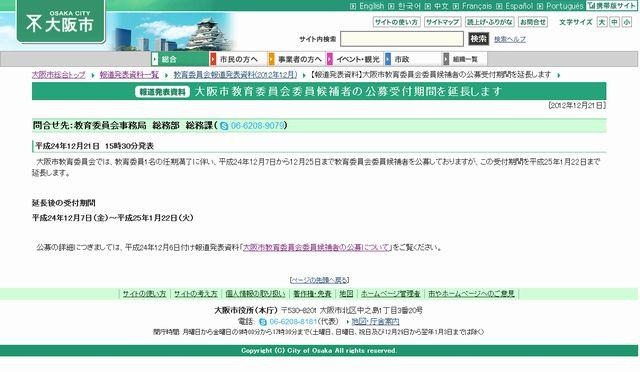Click the Skype icon beside 06-6208-8181

click(x=263, y=322)
